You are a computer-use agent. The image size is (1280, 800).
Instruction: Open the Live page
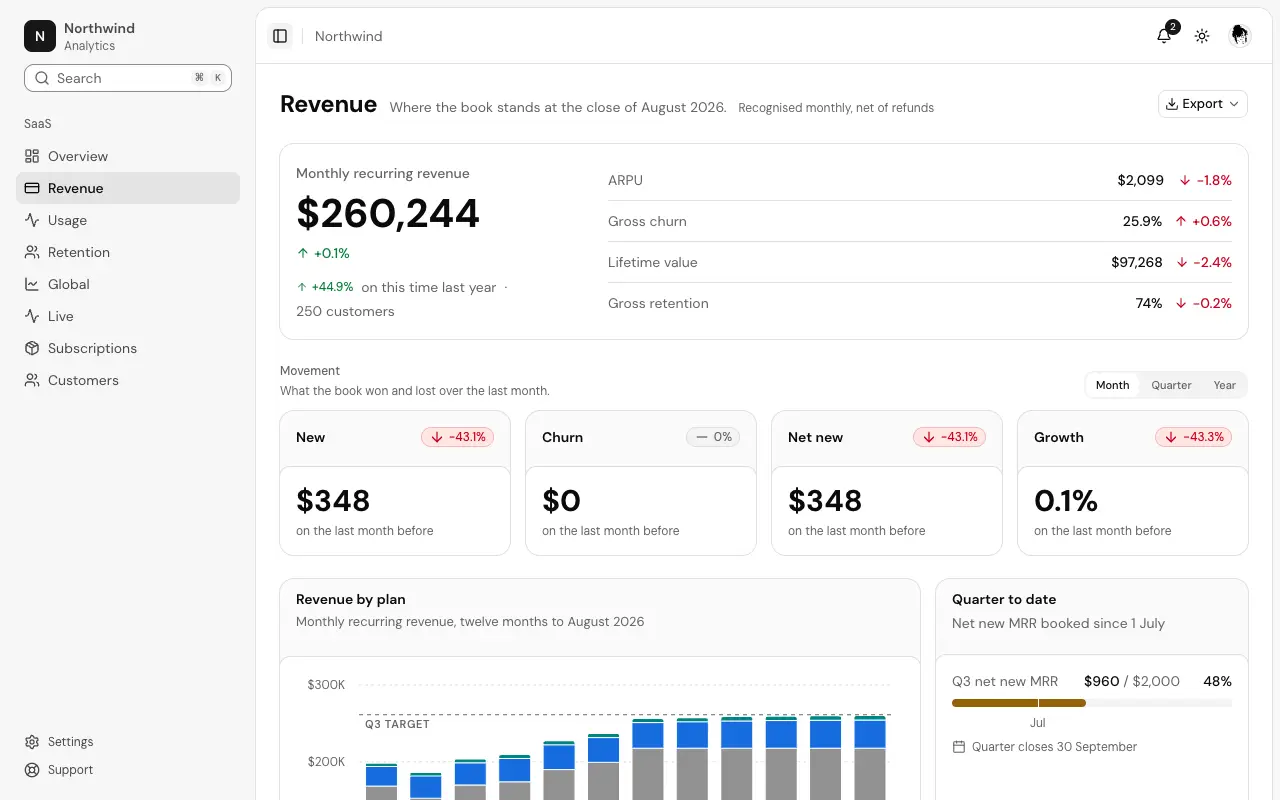click(128, 316)
